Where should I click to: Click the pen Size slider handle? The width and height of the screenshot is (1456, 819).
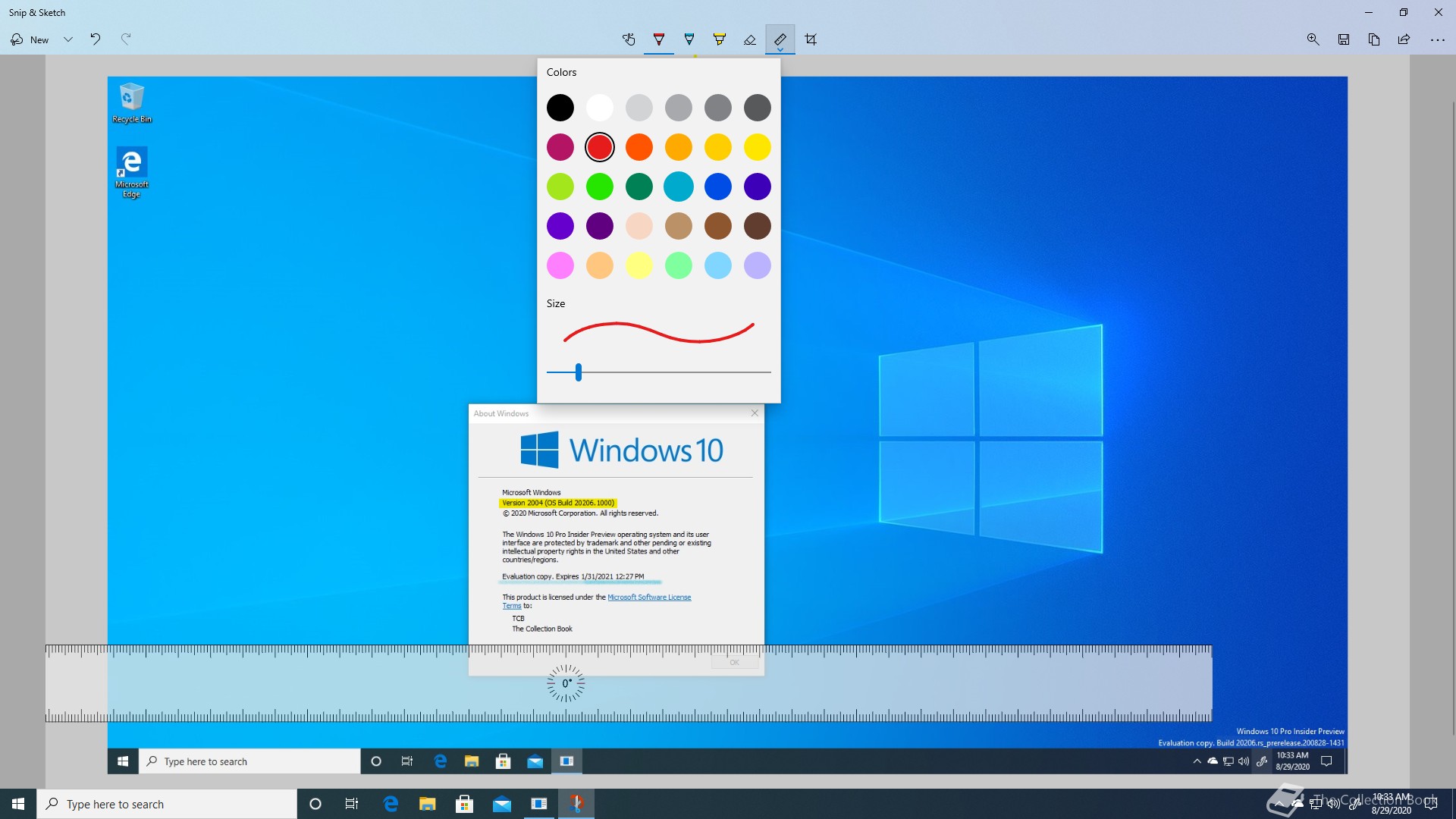pos(579,372)
